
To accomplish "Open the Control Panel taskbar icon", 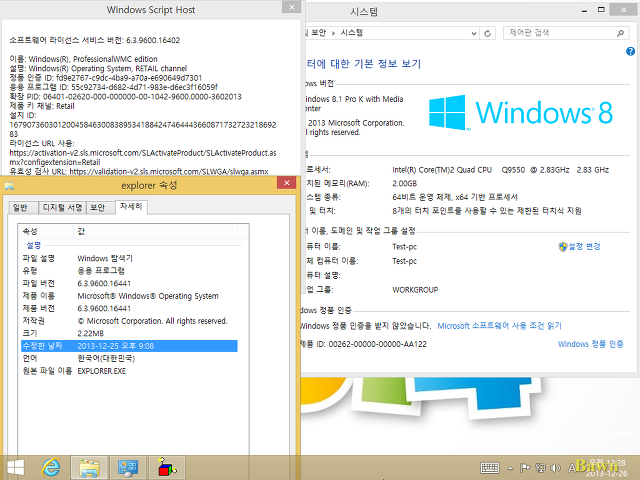I will tap(128, 468).
